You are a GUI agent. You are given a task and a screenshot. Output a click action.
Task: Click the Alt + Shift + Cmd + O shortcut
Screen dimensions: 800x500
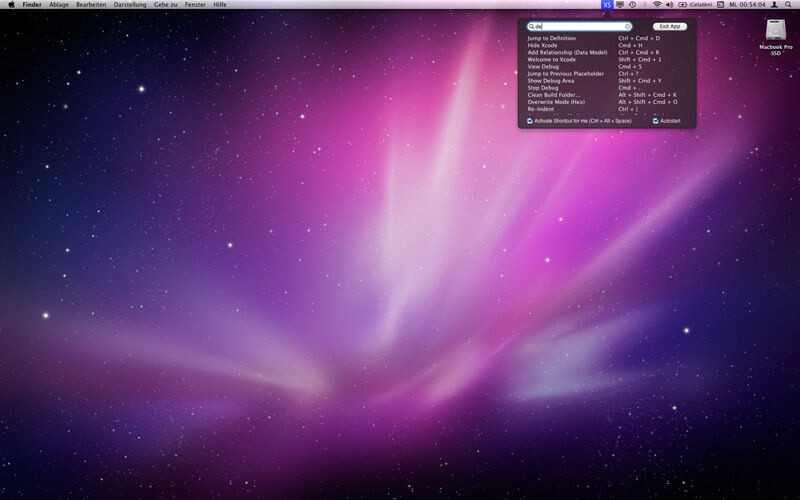point(648,103)
